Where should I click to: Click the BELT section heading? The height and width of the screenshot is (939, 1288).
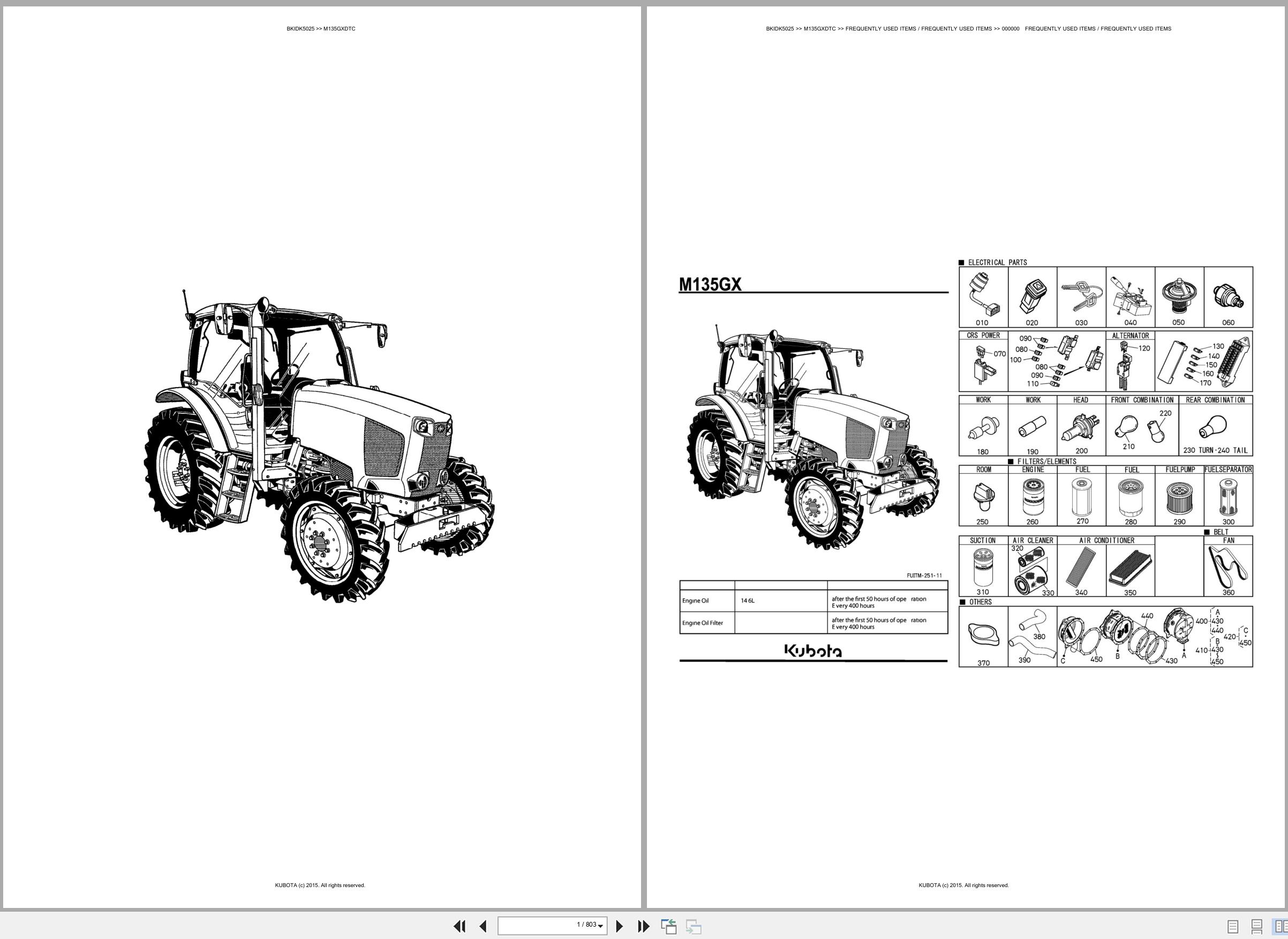1221,532
